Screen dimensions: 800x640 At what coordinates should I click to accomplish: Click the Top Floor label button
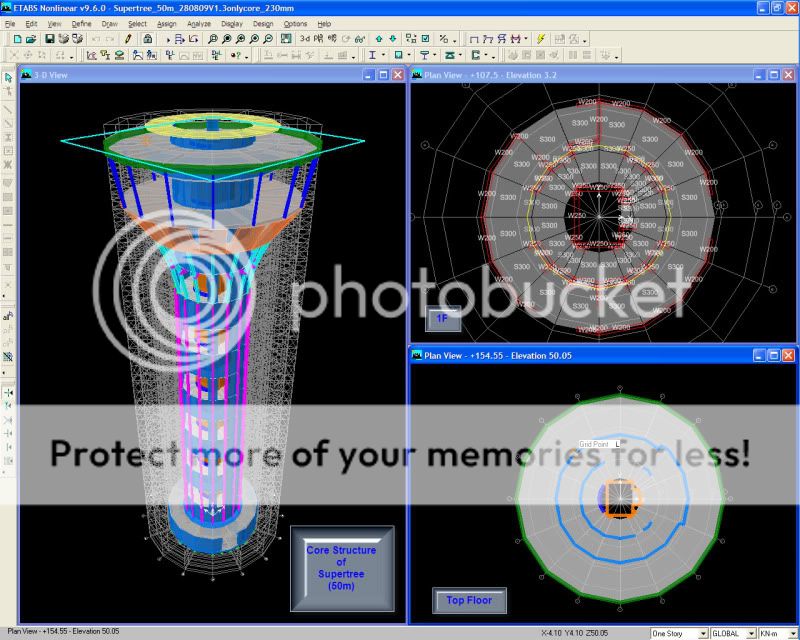click(469, 601)
